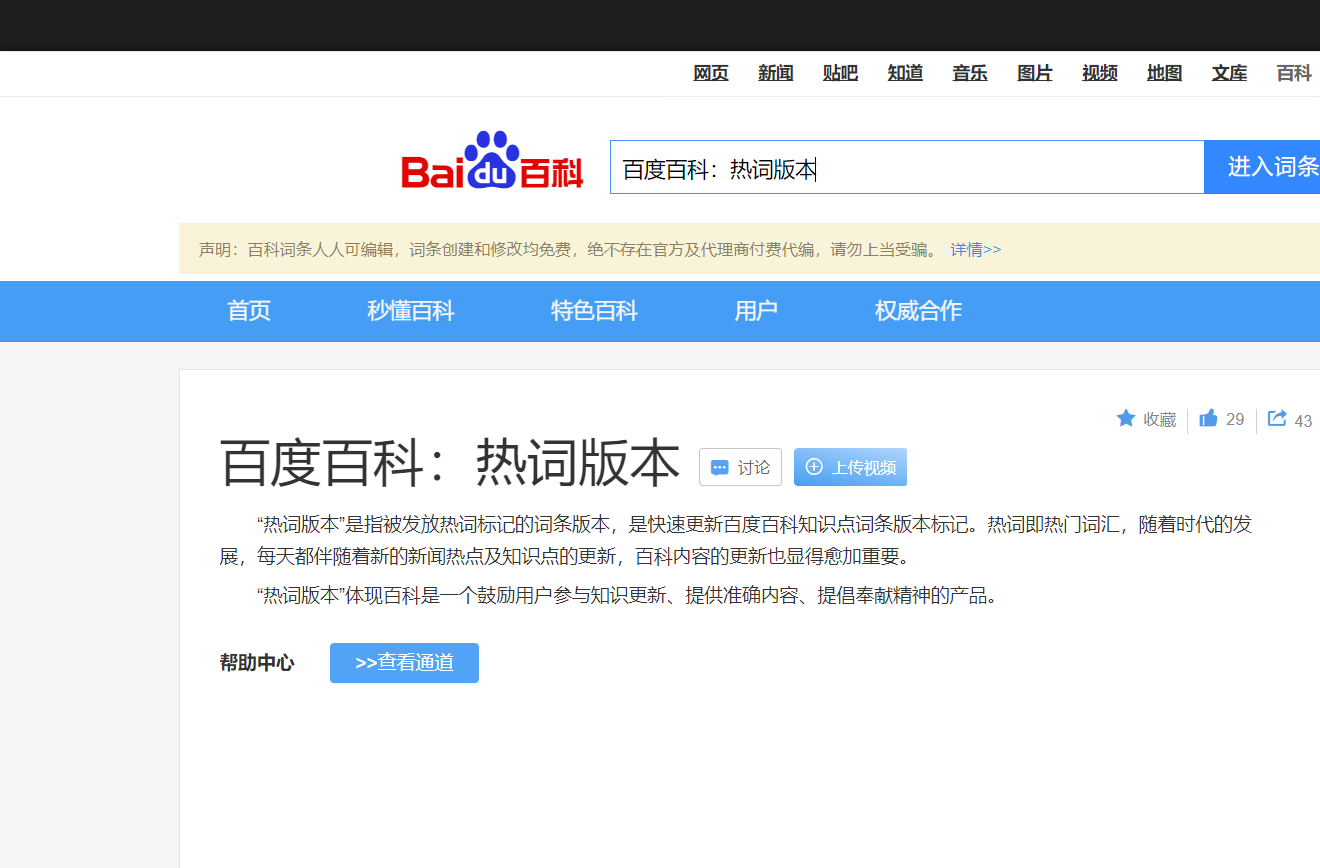Click the 帮助中心 help center link
1320x868 pixels.
click(x=256, y=662)
